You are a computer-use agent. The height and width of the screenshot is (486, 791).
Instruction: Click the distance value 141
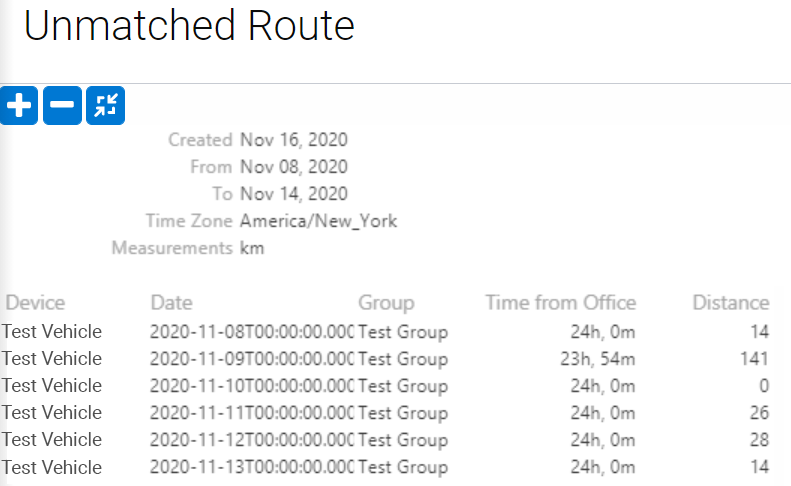click(x=754, y=359)
